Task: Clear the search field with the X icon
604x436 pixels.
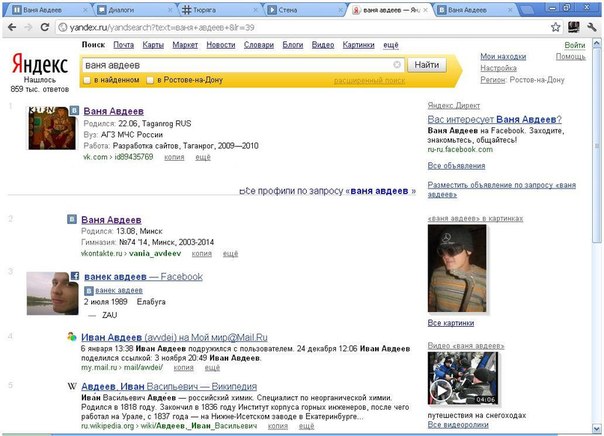Action: tap(397, 65)
